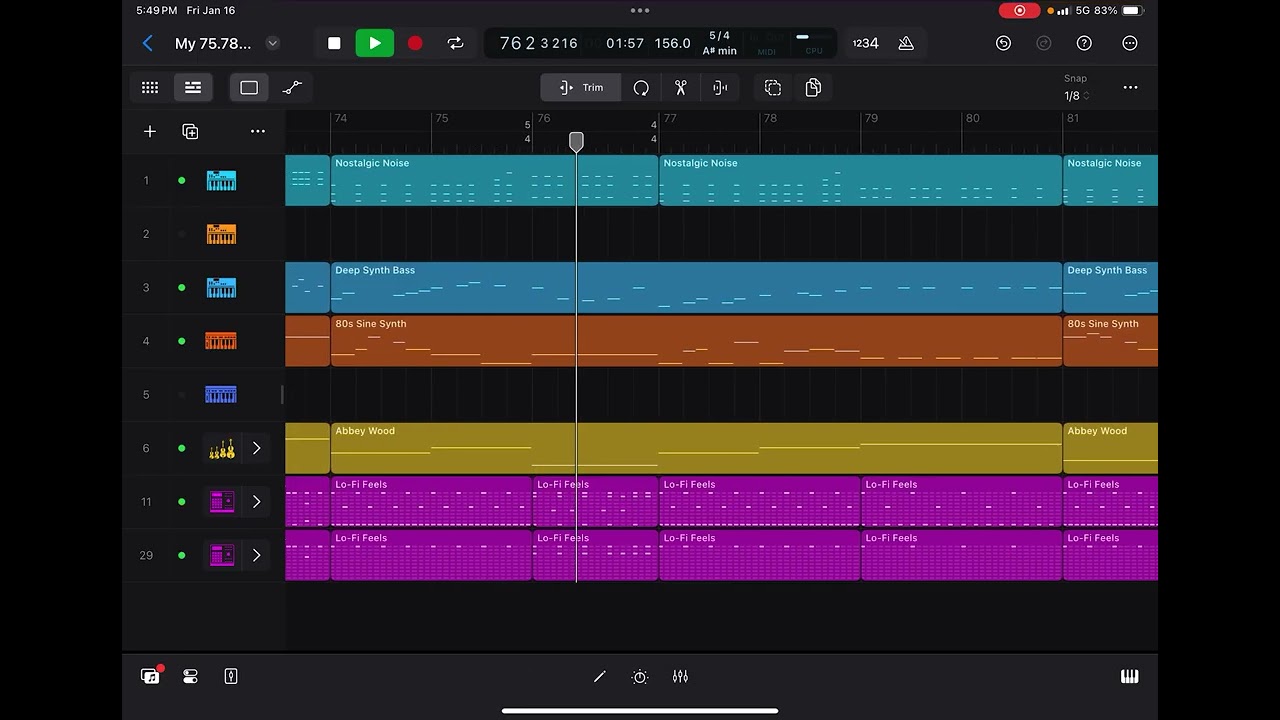The height and width of the screenshot is (720, 1280).
Task: Open the tracks area more options
Action: tap(1130, 88)
